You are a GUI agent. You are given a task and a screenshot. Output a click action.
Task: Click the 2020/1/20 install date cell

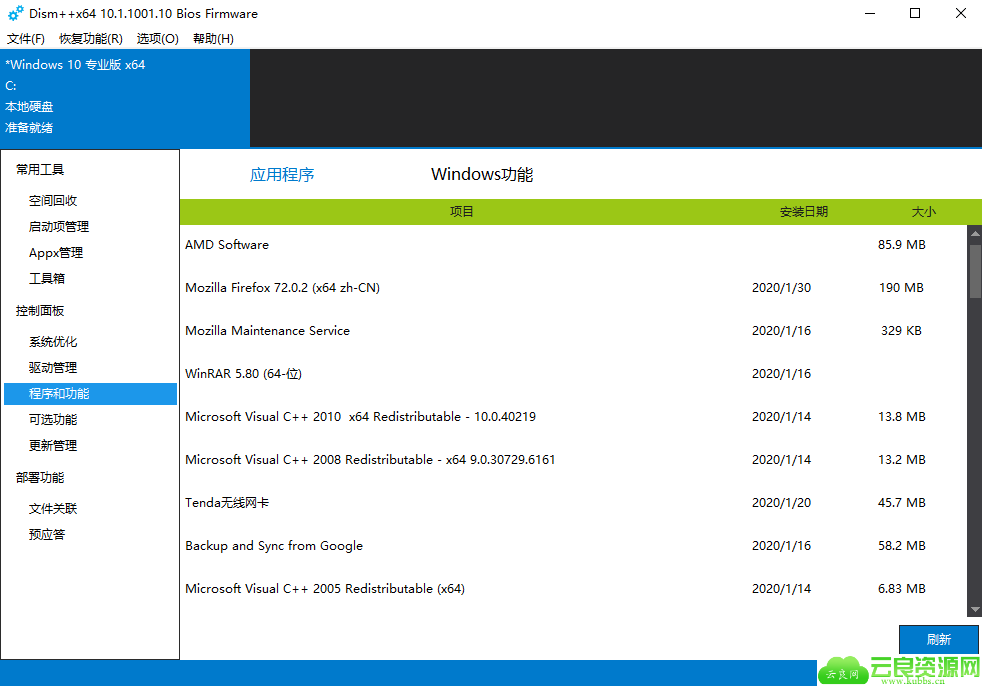[x=781, y=502]
